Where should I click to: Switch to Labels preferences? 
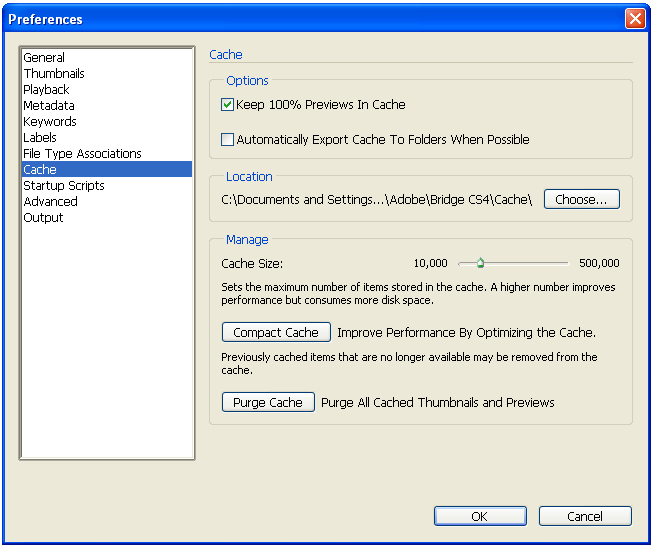[x=40, y=138]
